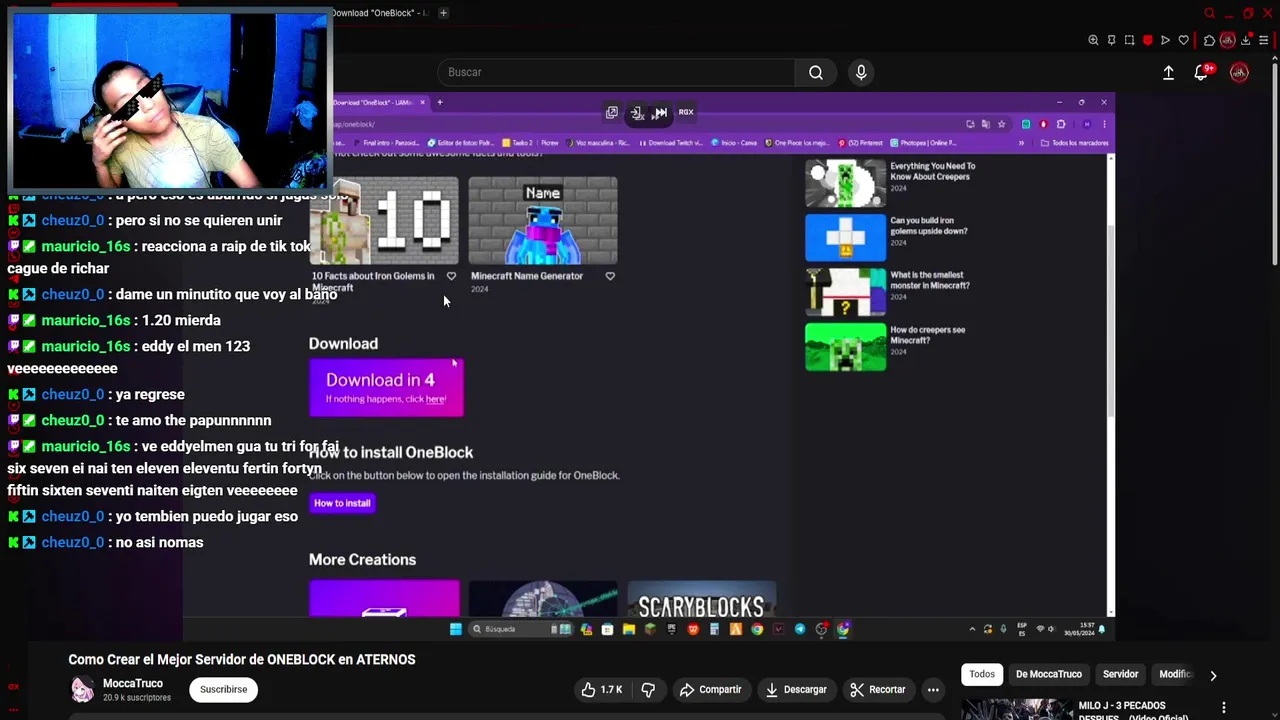This screenshot has height=720, width=1280.
Task: Click the Suscribirse button
Action: click(223, 689)
